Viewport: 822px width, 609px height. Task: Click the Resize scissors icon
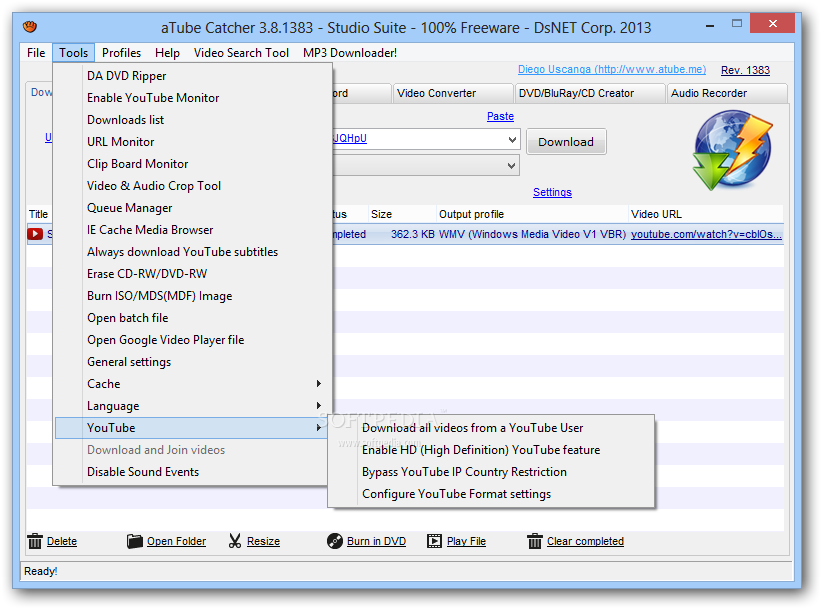(235, 541)
